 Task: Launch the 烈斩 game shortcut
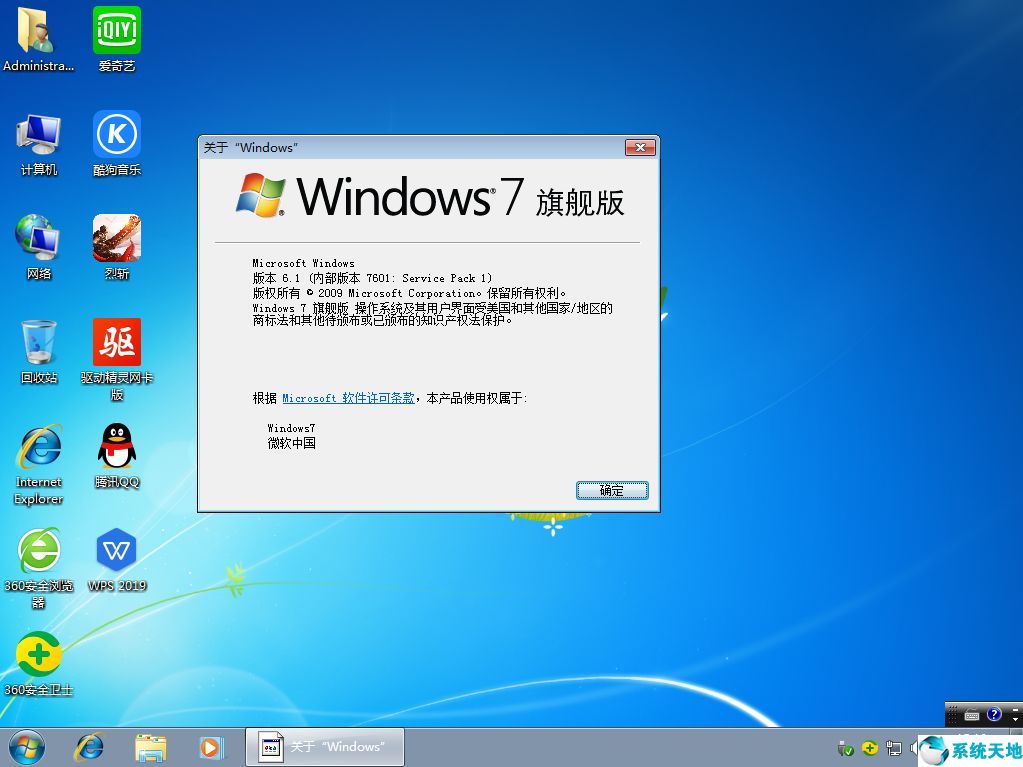click(117, 247)
